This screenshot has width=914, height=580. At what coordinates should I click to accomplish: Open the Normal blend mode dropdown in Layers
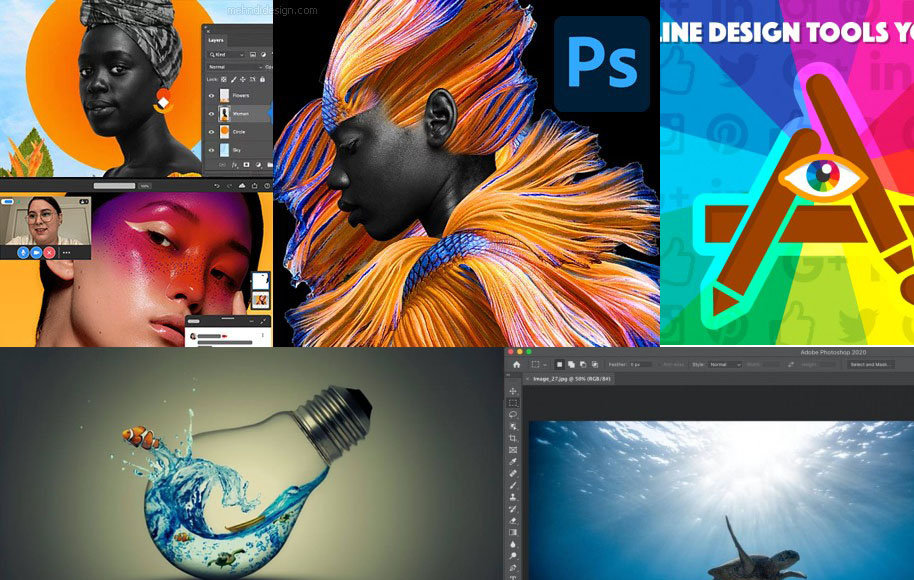(236, 67)
